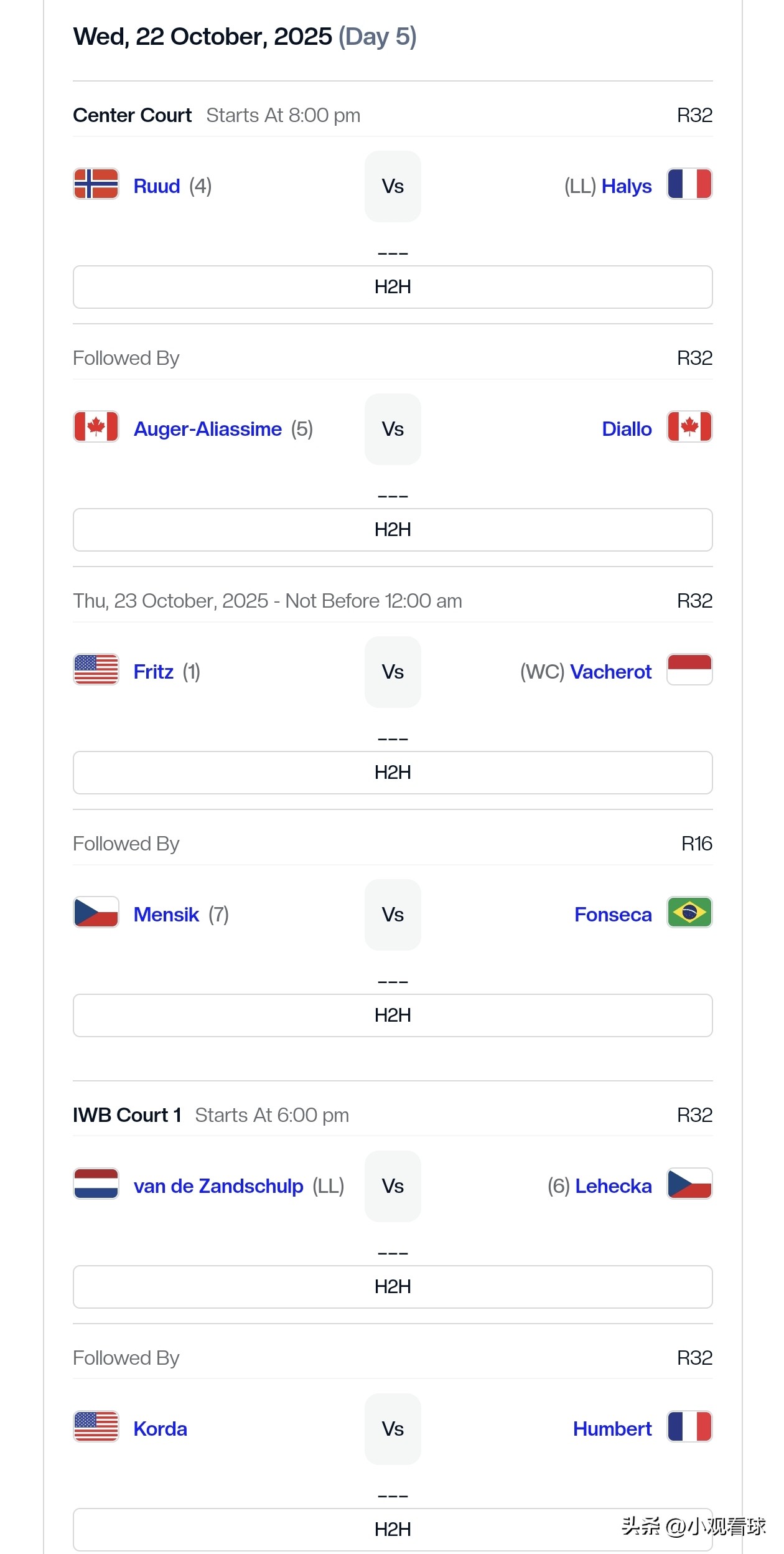Click Vs badge in Fritz match
The width and height of the screenshot is (784, 1554).
pos(393,672)
